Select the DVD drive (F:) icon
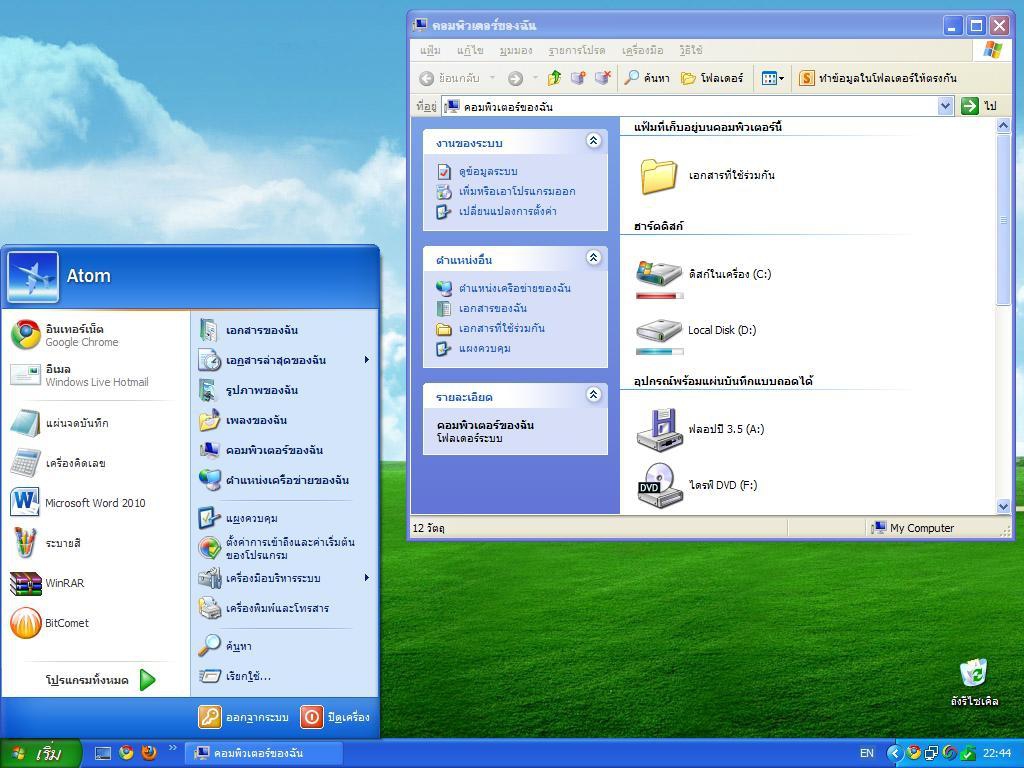The image size is (1024, 768). [659, 486]
